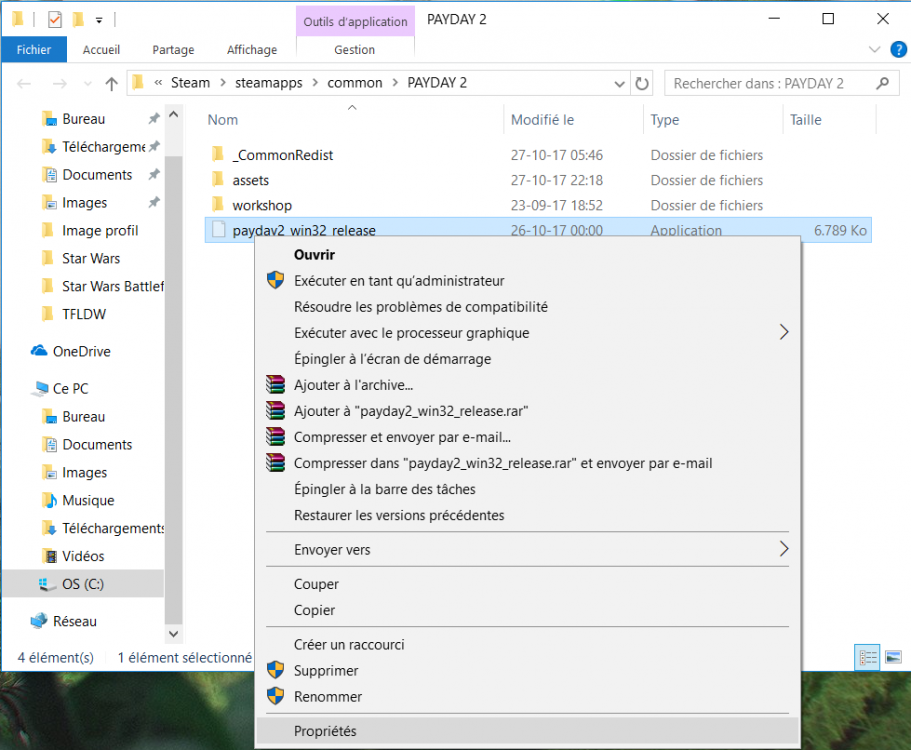Click the refresh icon beside address bar
The height and width of the screenshot is (750, 911).
(x=642, y=83)
